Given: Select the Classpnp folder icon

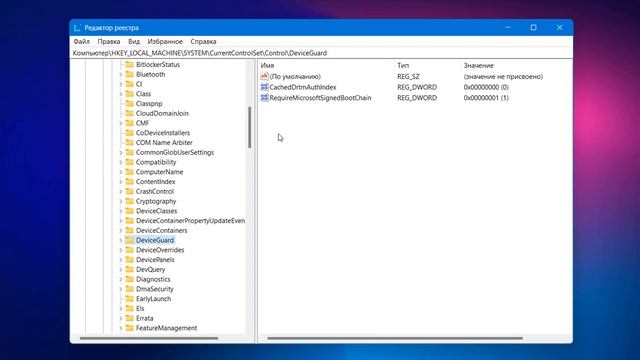Looking at the screenshot, I should pos(130,104).
